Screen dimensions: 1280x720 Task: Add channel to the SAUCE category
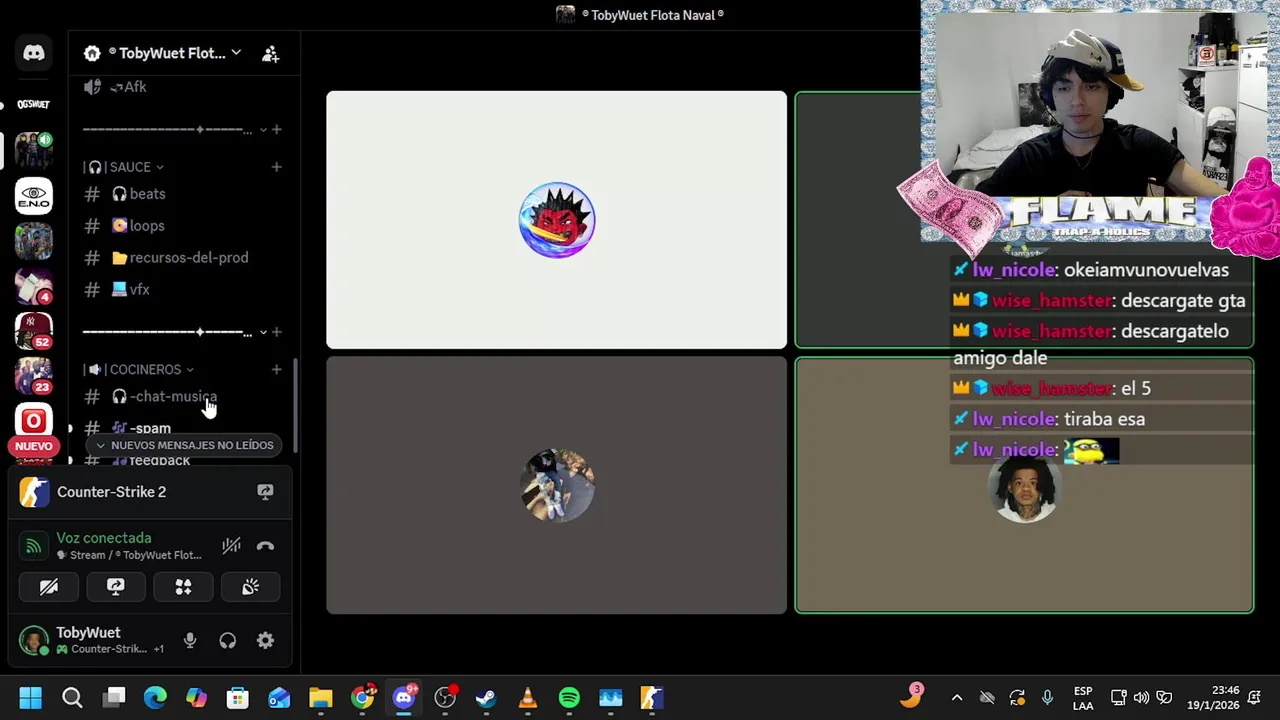276,167
